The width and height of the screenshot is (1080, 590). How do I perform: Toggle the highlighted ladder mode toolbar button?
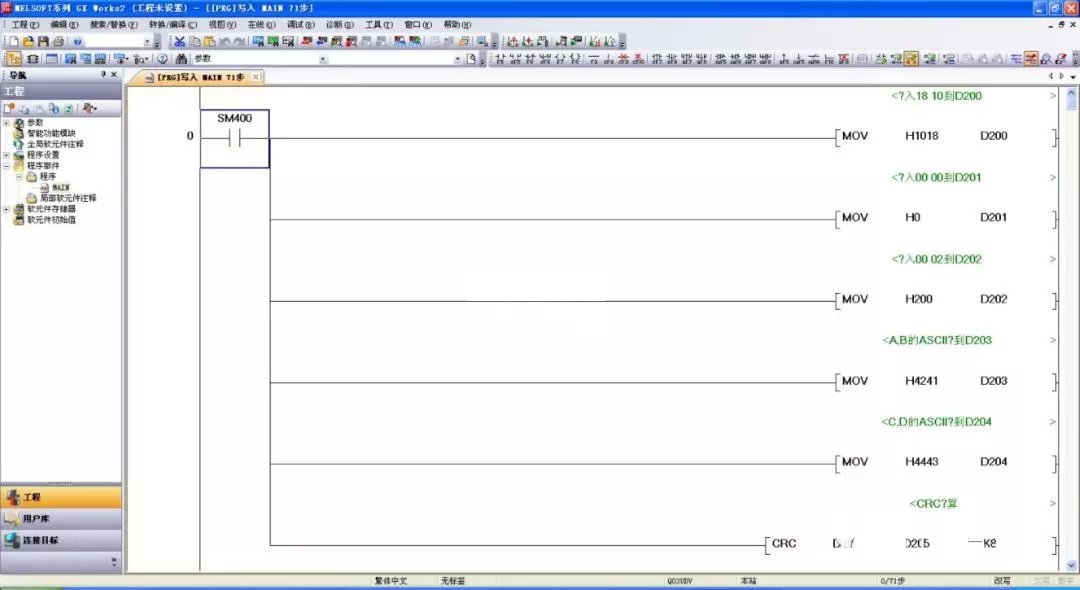point(912,59)
